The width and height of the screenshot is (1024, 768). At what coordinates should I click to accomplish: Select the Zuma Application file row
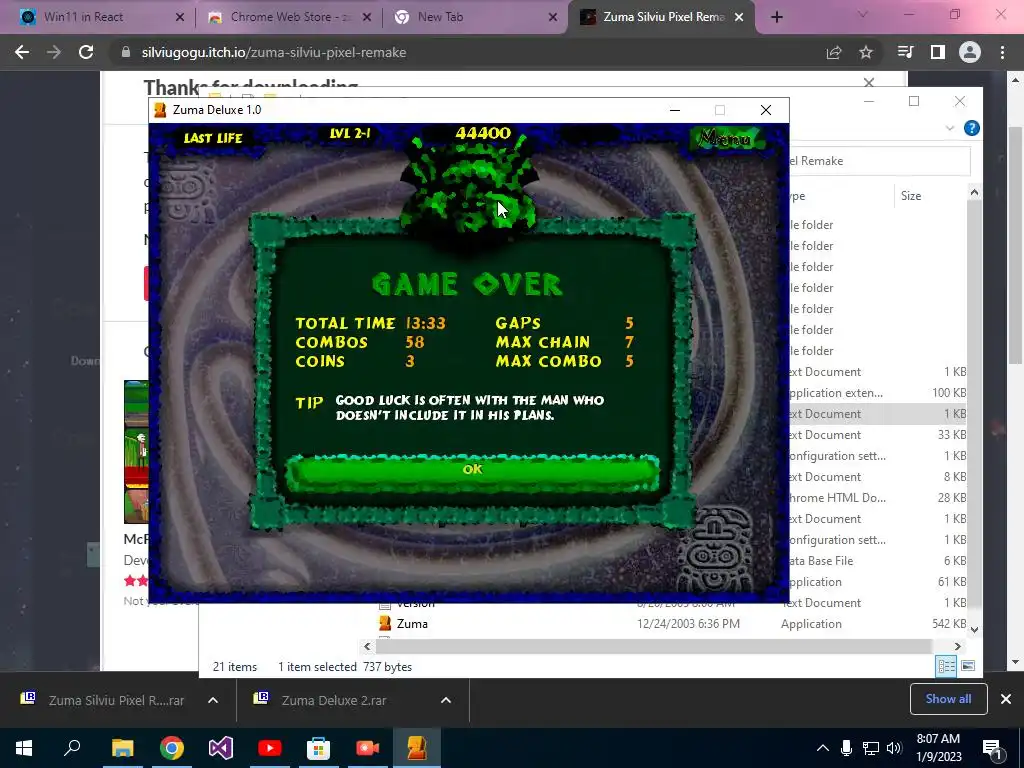pyautogui.click(x=673, y=624)
